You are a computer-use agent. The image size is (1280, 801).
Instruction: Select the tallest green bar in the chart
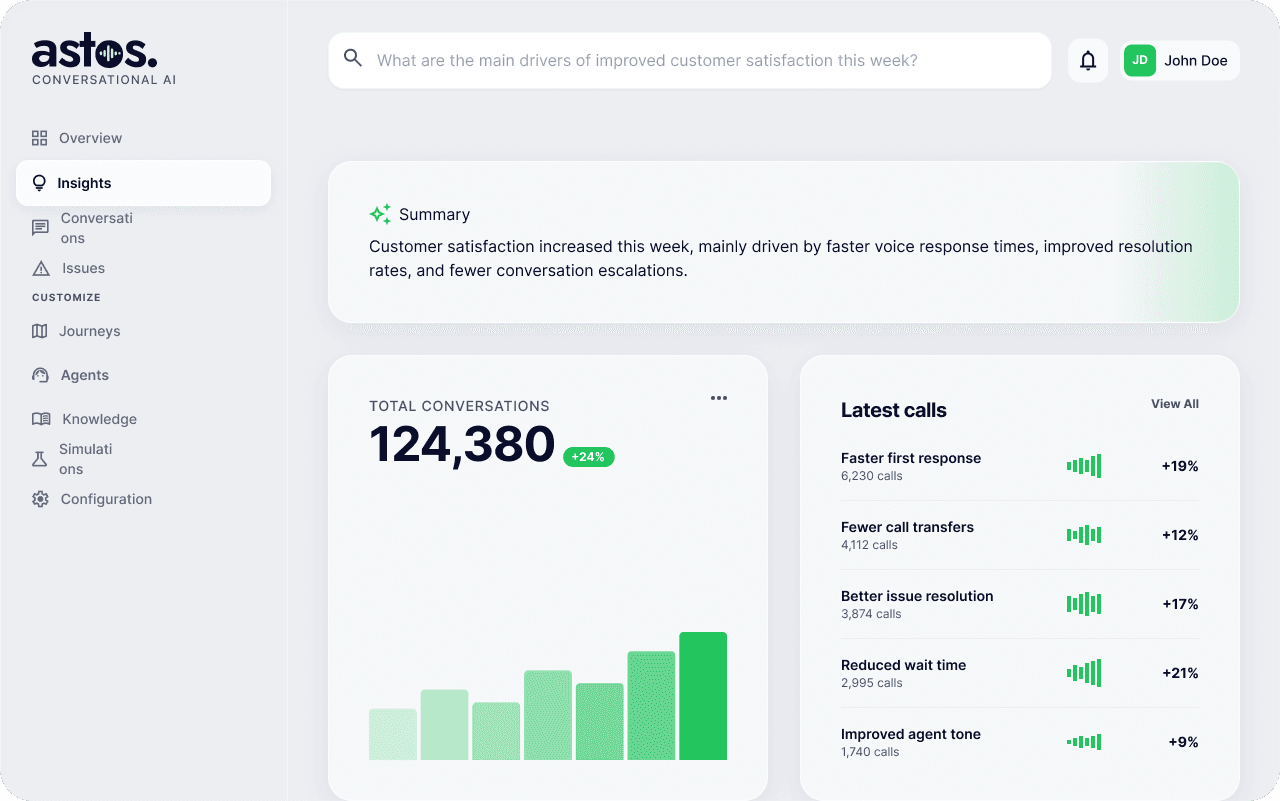[x=703, y=694]
